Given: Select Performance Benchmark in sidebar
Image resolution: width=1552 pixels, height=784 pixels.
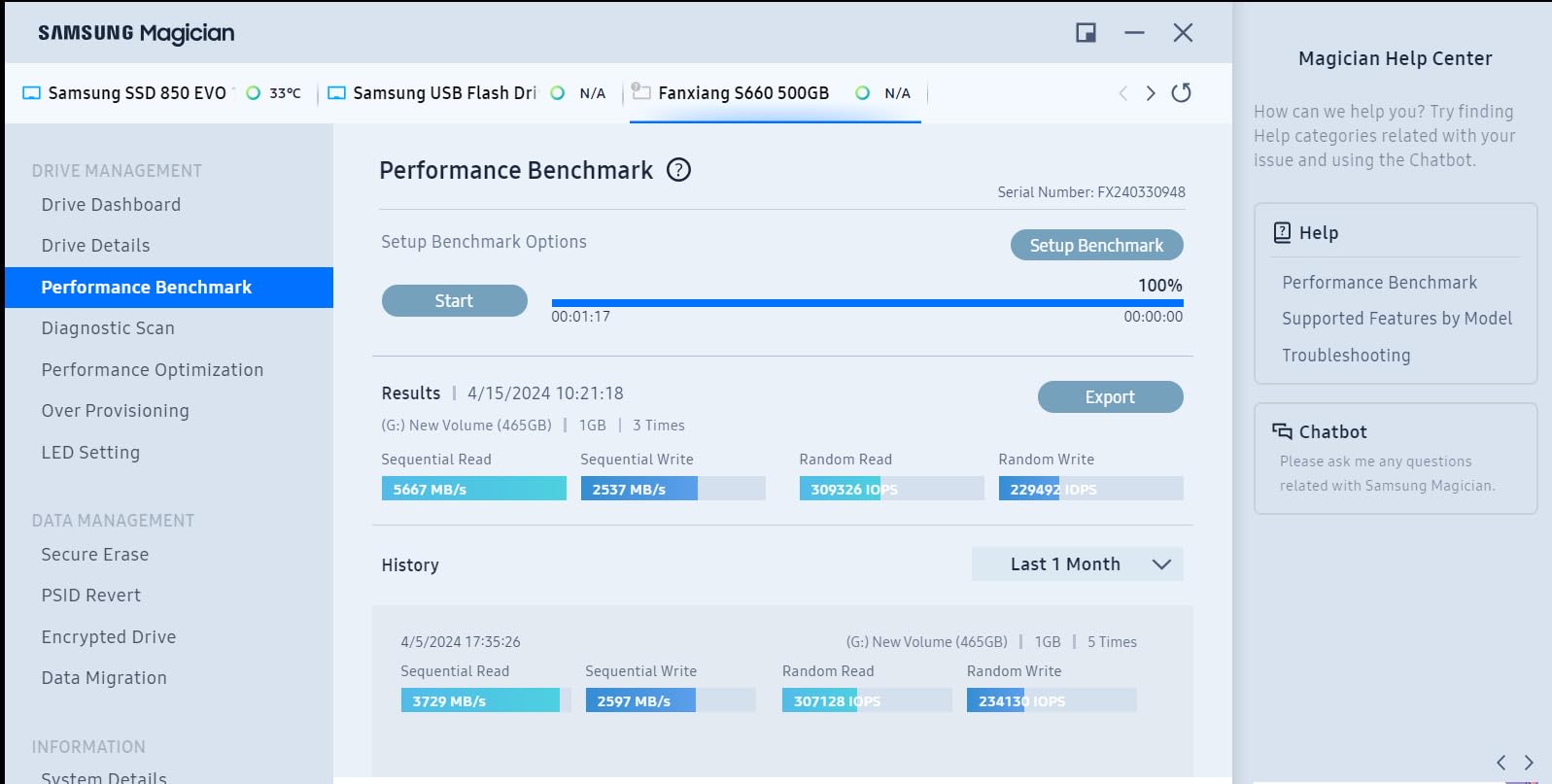Looking at the screenshot, I should pyautogui.click(x=169, y=288).
